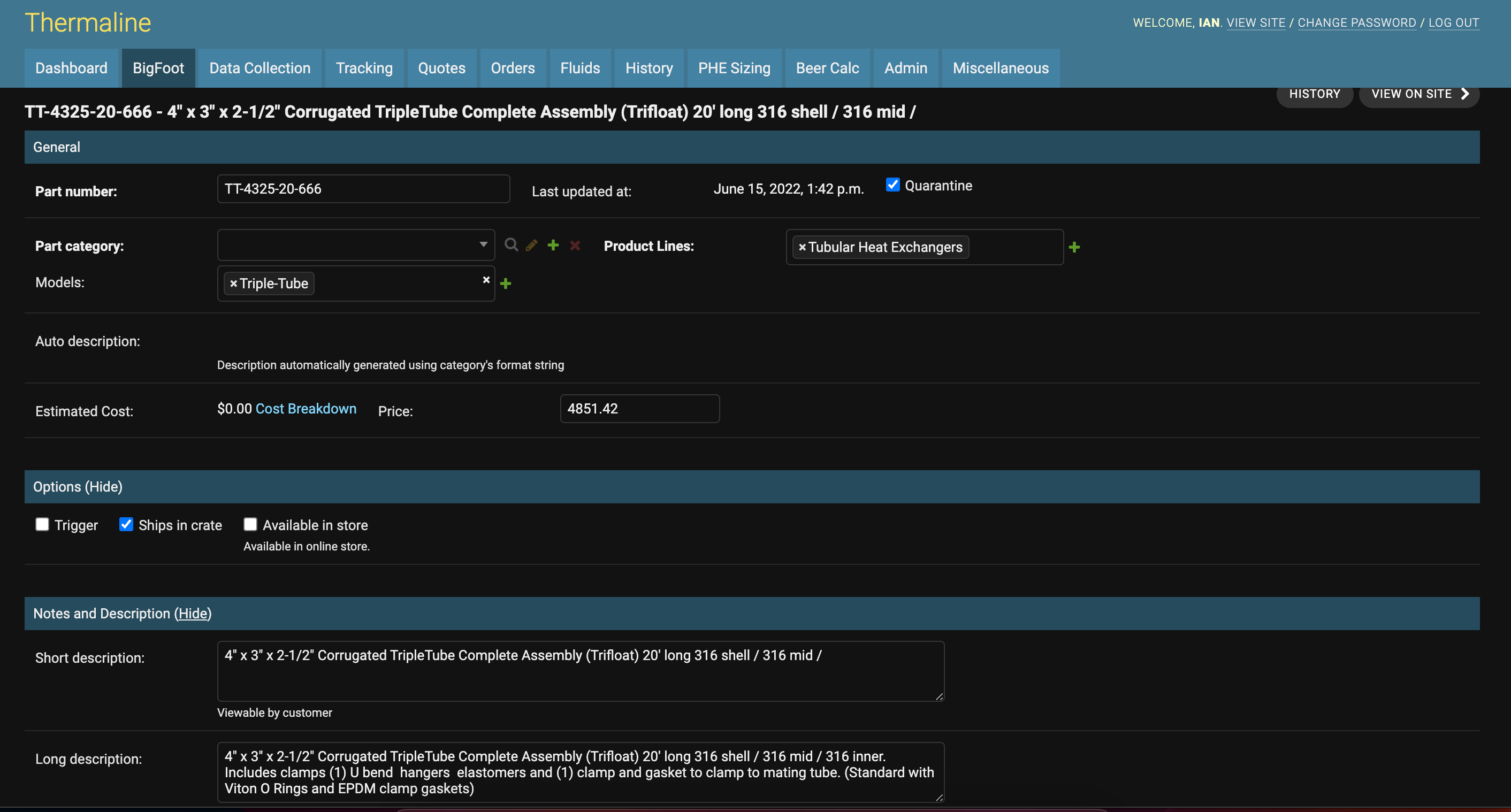Open the PHE Sizing tab
1511x812 pixels.
pos(735,68)
